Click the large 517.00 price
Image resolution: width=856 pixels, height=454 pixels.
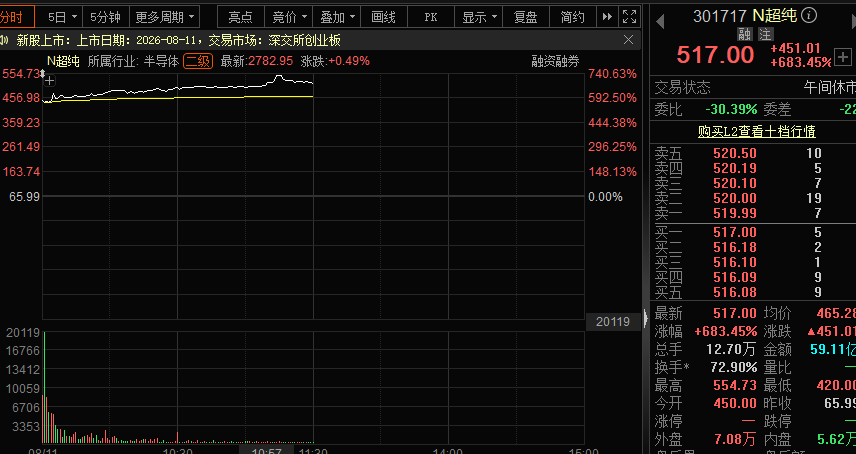[715, 55]
